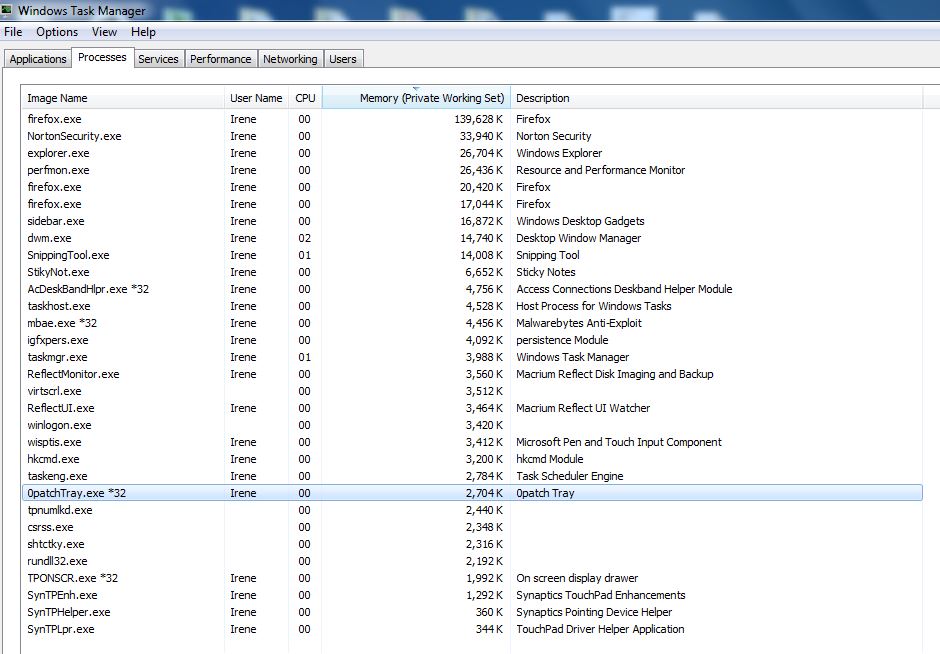Click the Task Manager title bar icon
Screen dimensions: 940x654
point(8,10)
